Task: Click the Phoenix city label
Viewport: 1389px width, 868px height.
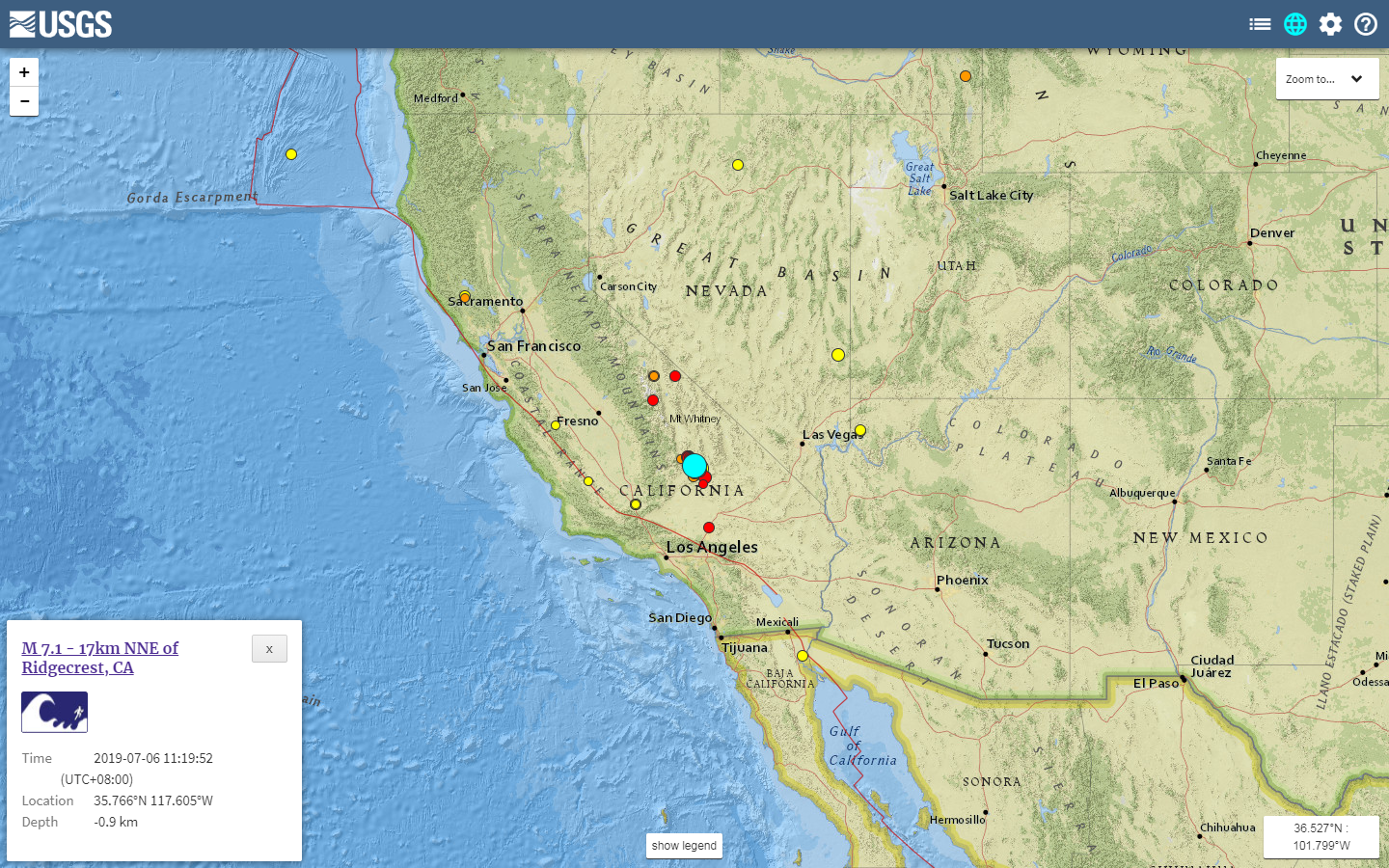Action: point(962,580)
